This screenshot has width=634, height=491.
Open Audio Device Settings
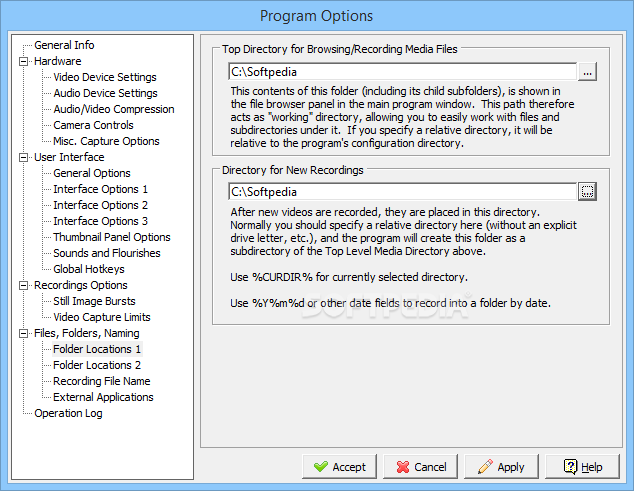point(105,93)
